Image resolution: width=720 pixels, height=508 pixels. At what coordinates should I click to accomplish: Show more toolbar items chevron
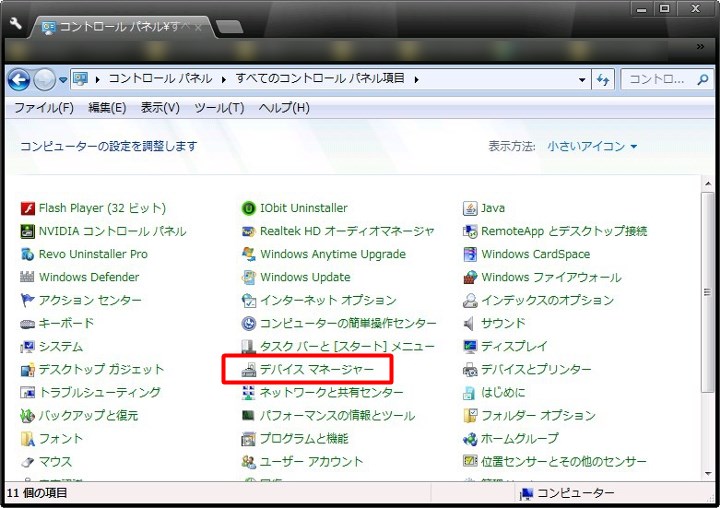click(x=700, y=46)
